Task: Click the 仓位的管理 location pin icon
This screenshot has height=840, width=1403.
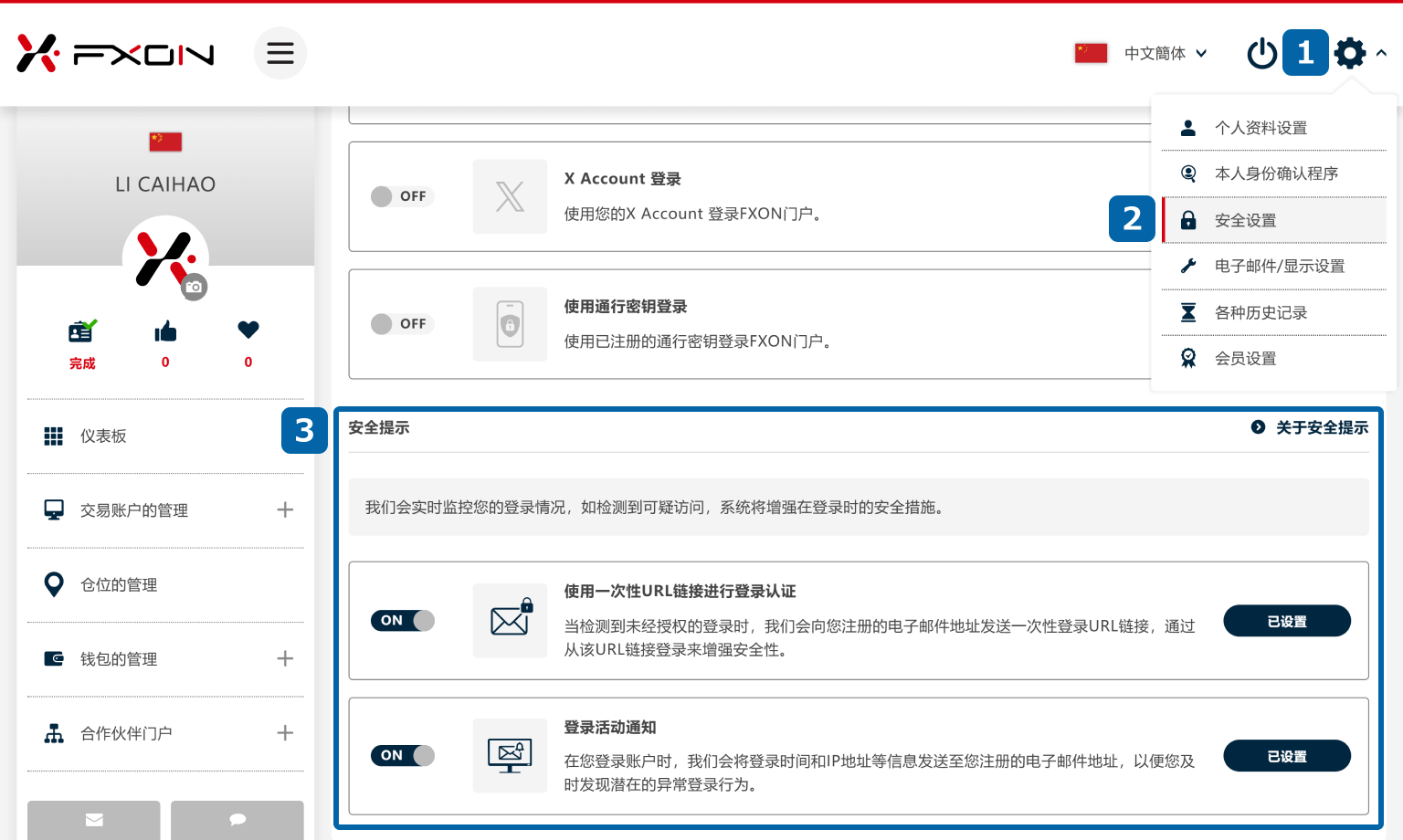Action: click(x=53, y=584)
